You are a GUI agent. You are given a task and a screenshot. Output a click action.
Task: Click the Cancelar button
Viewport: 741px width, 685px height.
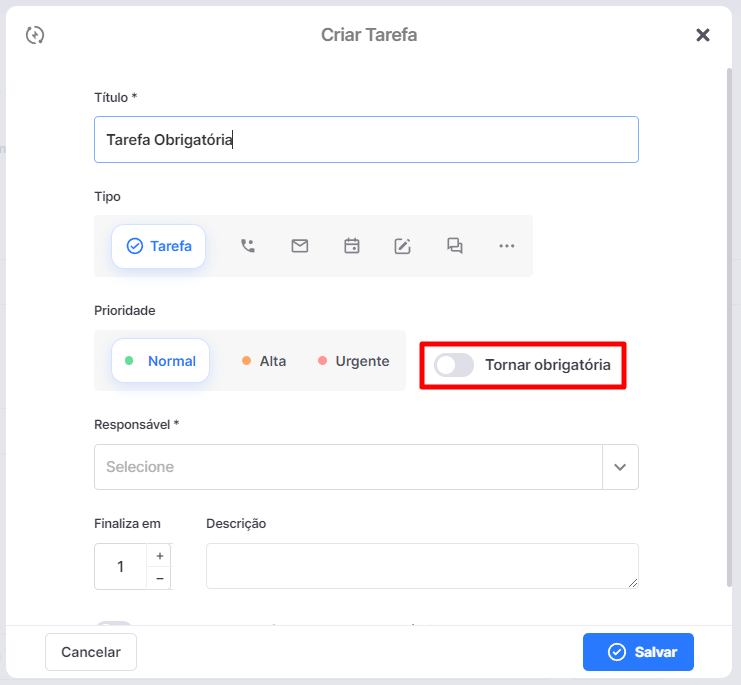coord(91,652)
